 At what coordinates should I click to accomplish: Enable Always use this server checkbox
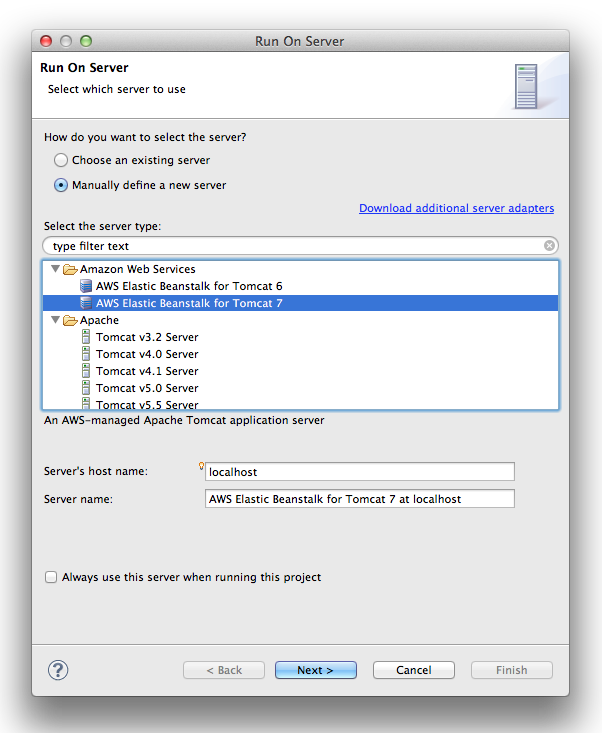coord(51,577)
